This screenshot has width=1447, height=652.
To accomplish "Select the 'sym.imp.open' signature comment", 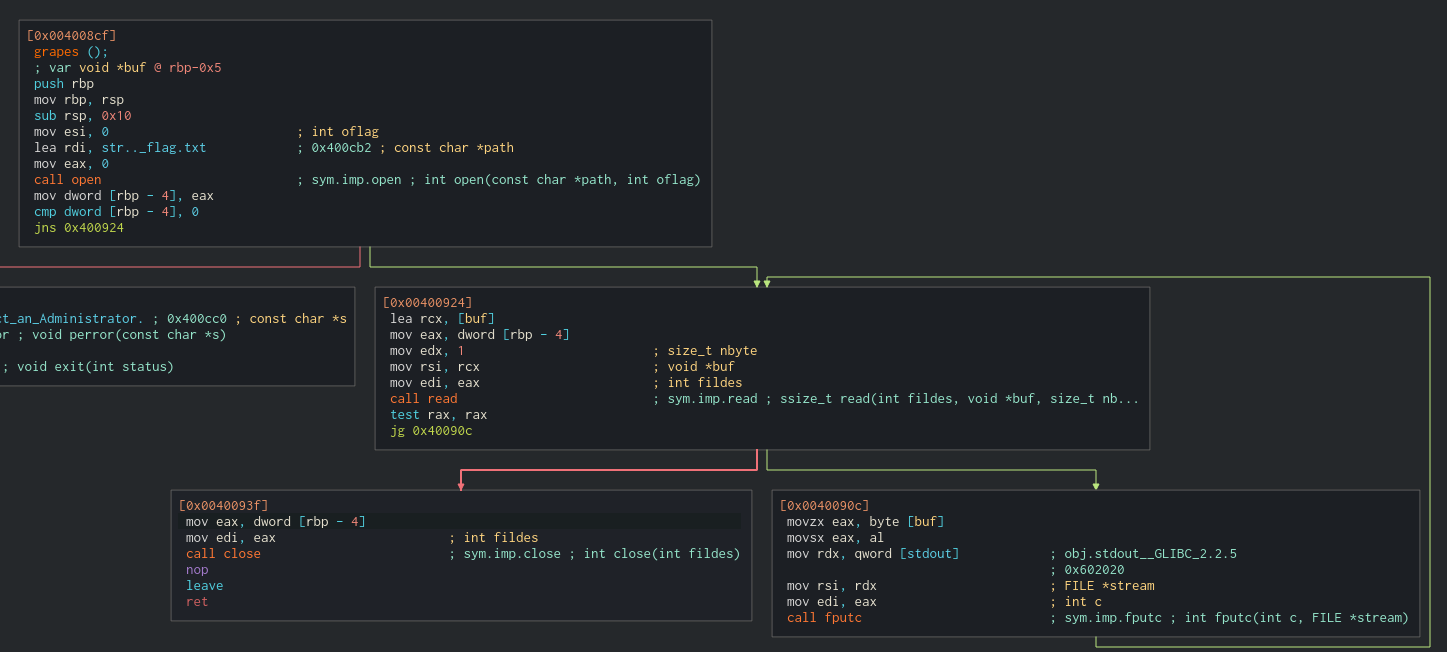I will tap(499, 180).
